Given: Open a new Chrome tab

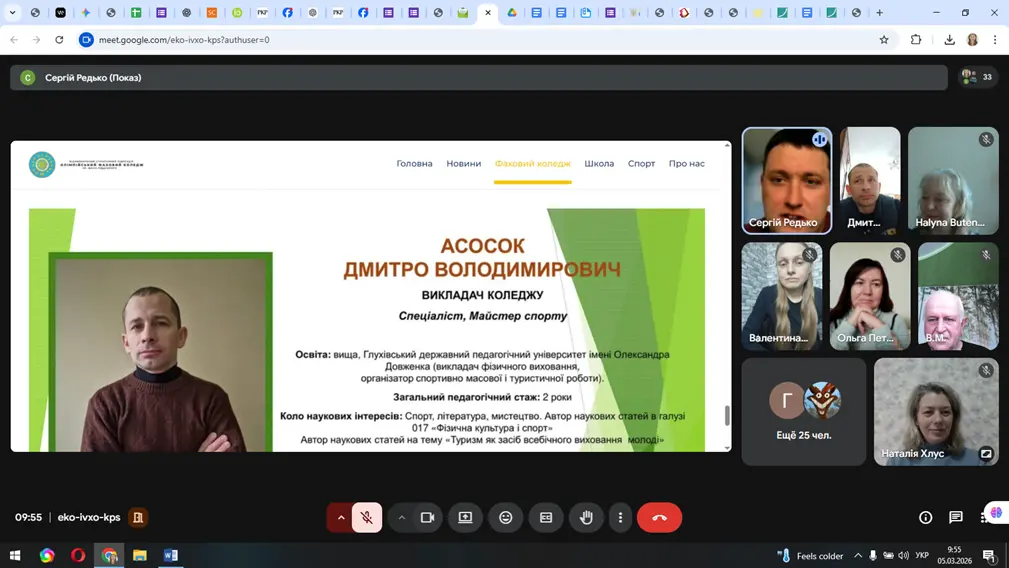Looking at the screenshot, I should [x=880, y=12].
